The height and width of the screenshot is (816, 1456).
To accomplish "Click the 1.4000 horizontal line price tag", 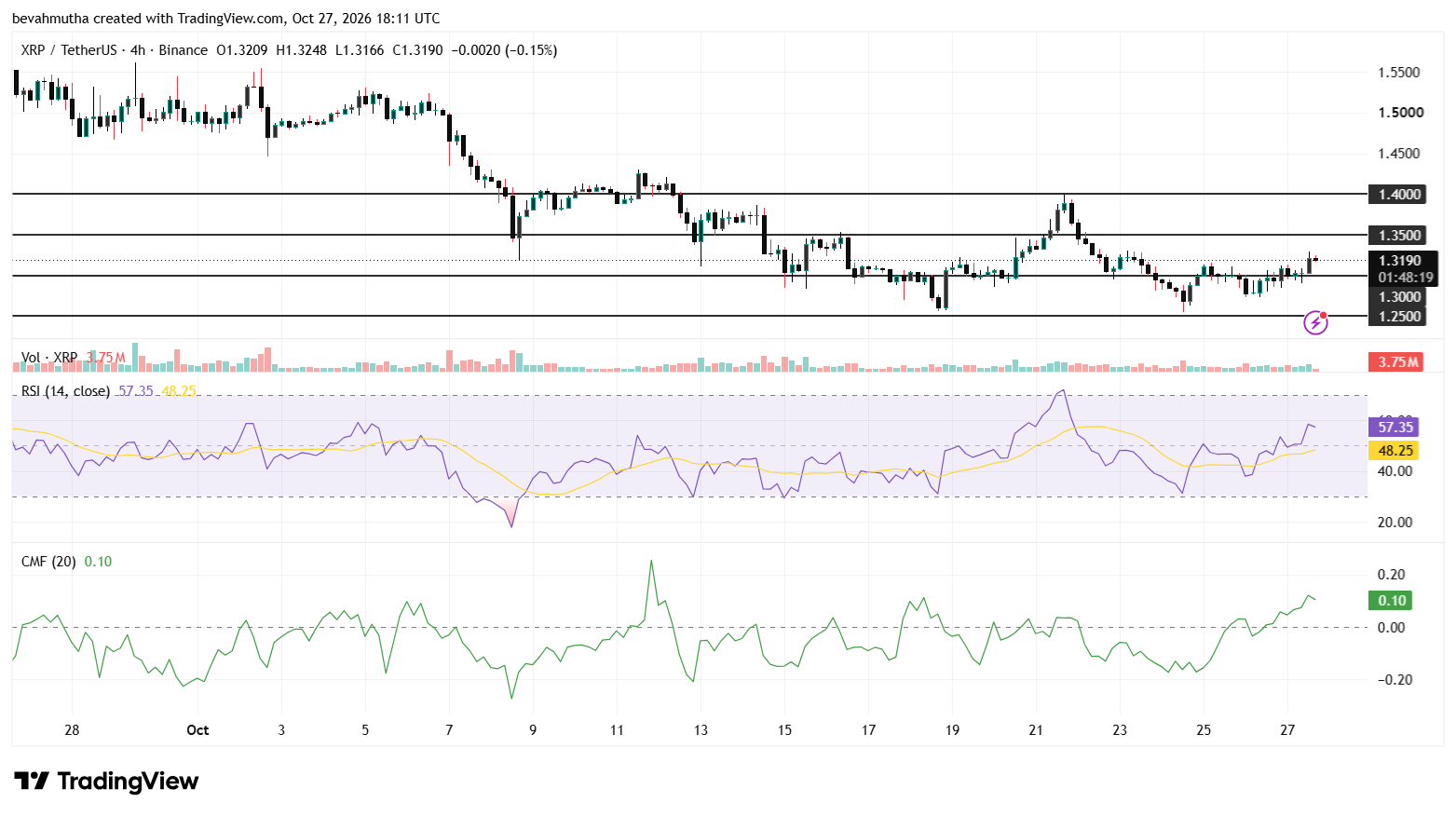I will (1399, 195).
